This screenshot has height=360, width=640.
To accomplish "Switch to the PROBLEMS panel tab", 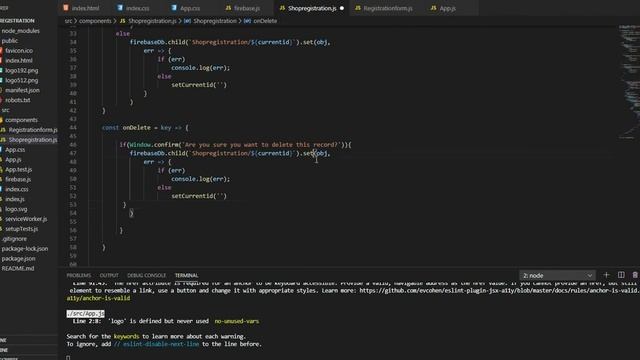I will 79,276.
